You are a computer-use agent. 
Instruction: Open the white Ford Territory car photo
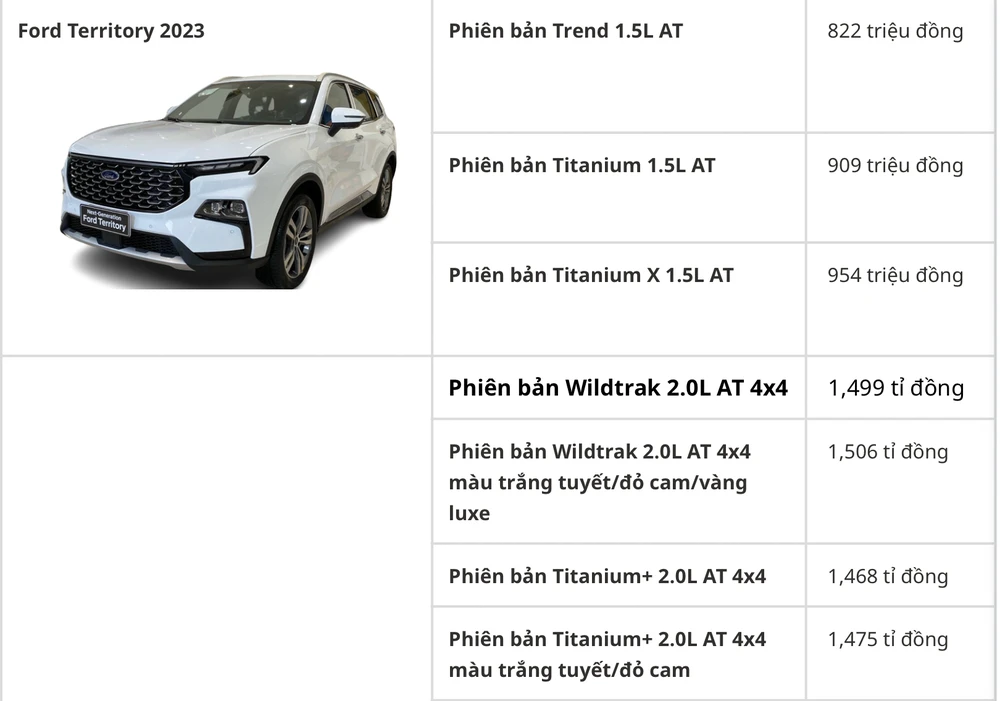(229, 180)
